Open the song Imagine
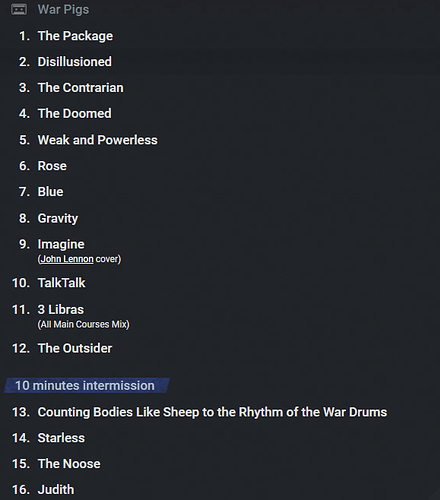This screenshot has height=500, width=440. pos(61,244)
